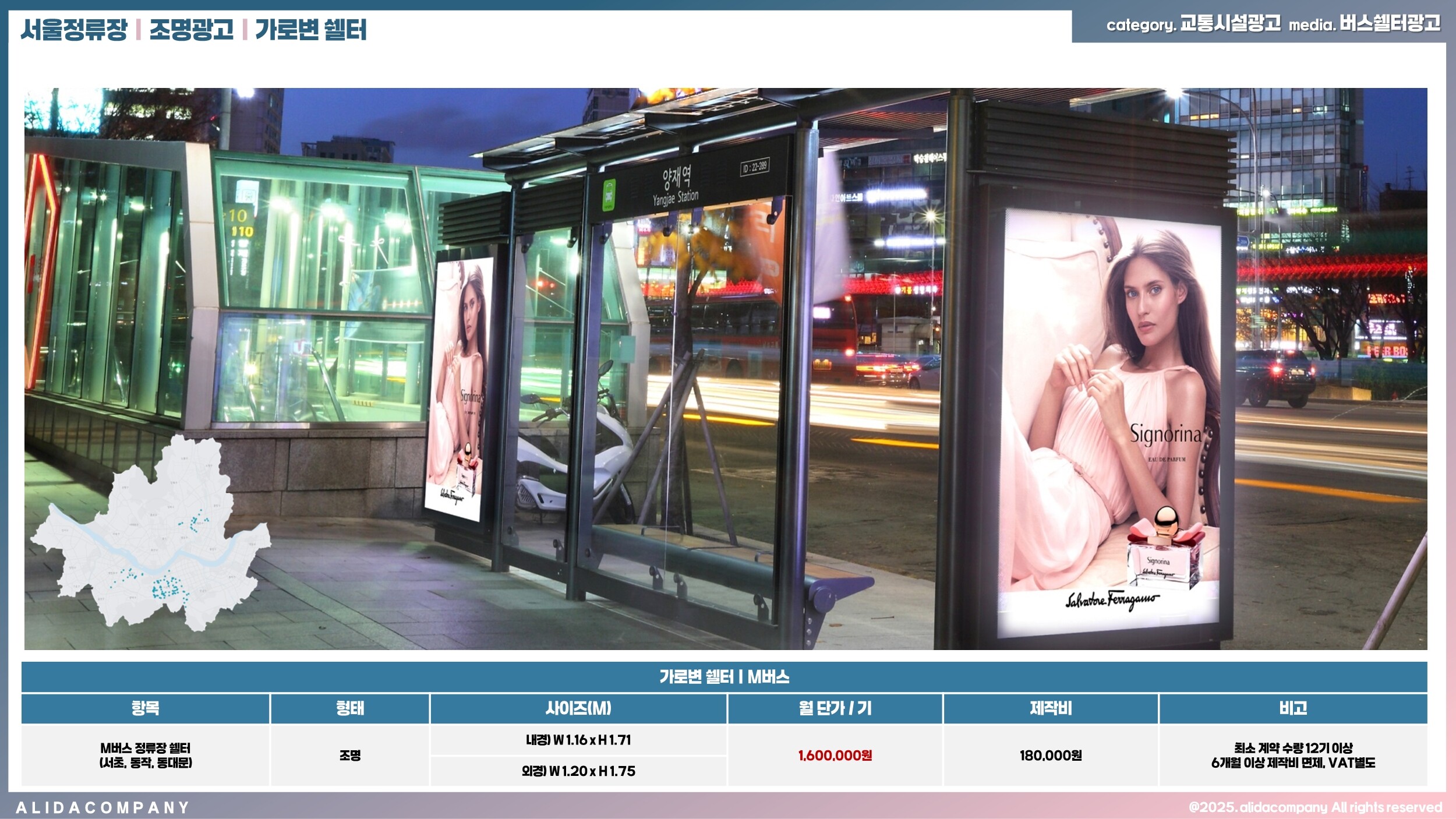
Task: Click the ALIDACOMPANY footer logo text
Action: click(x=103, y=807)
